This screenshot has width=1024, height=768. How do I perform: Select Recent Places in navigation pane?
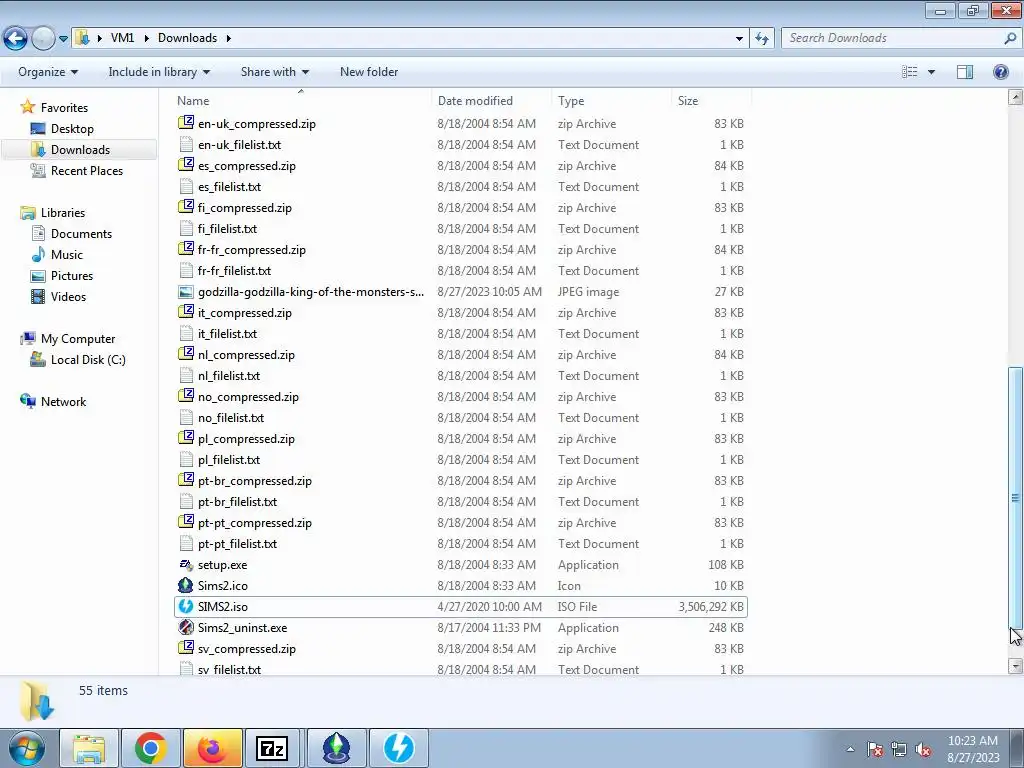click(x=87, y=171)
